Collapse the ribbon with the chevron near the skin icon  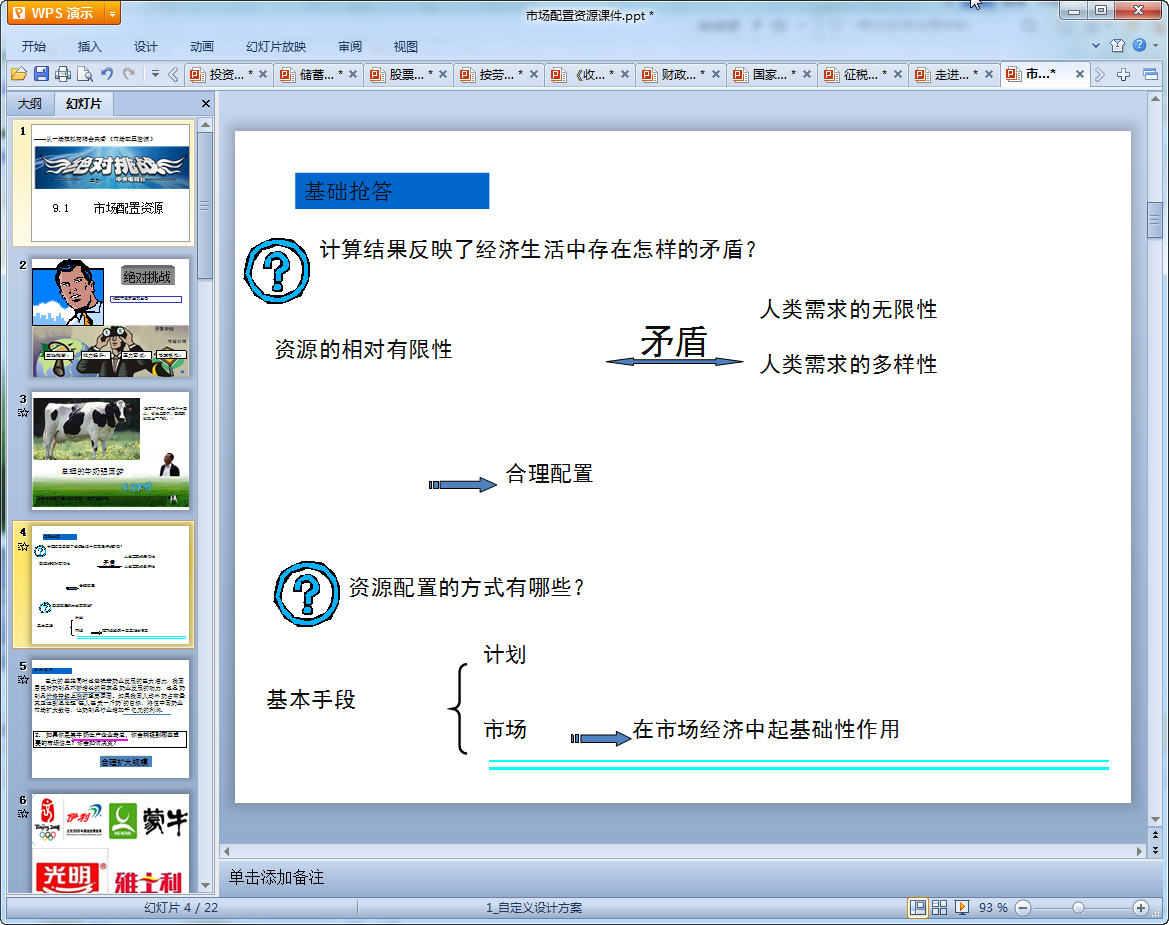[1095, 45]
